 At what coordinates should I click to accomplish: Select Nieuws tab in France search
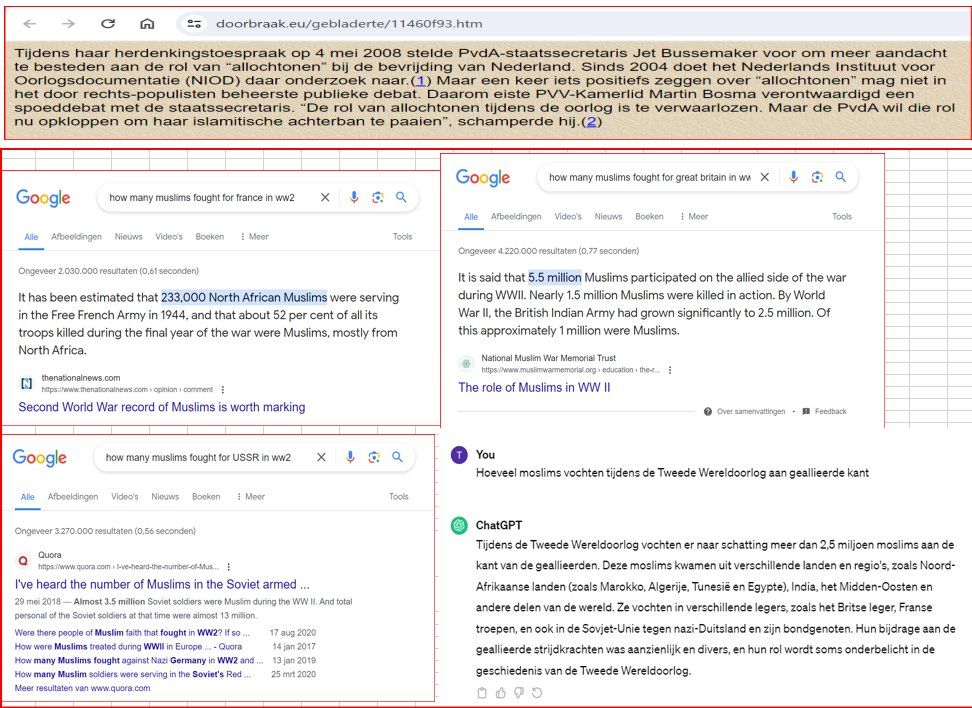pos(128,237)
